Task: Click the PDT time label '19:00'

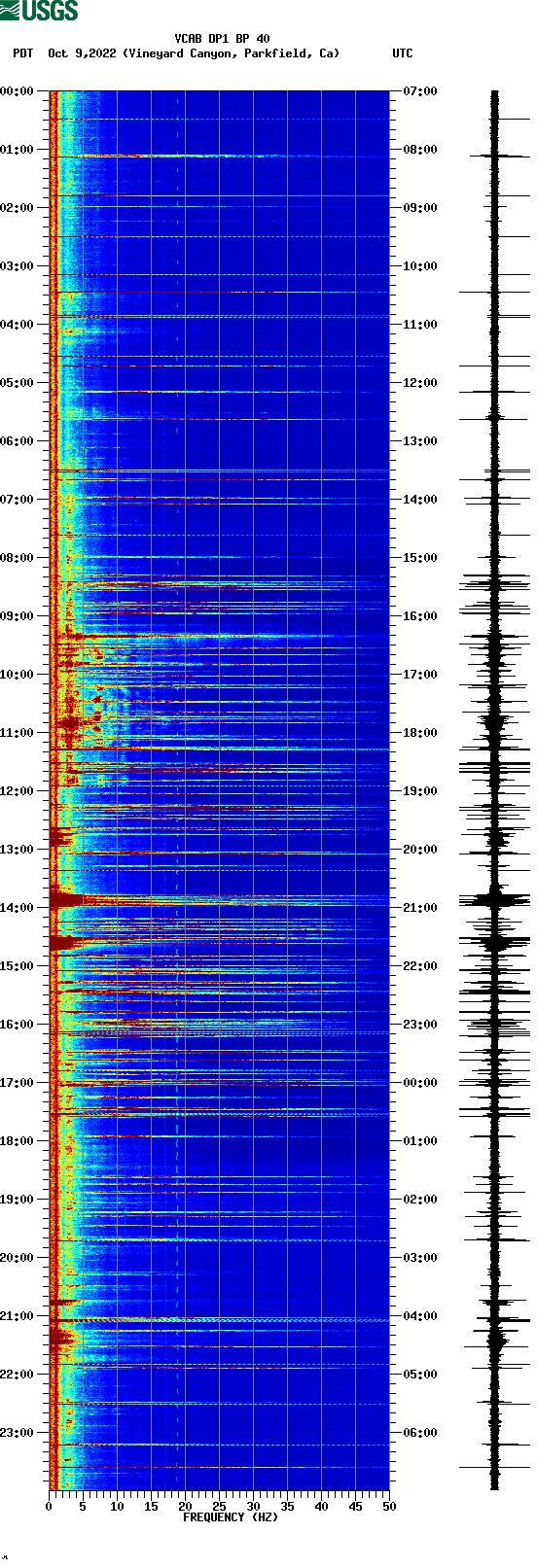Action: point(18,1200)
